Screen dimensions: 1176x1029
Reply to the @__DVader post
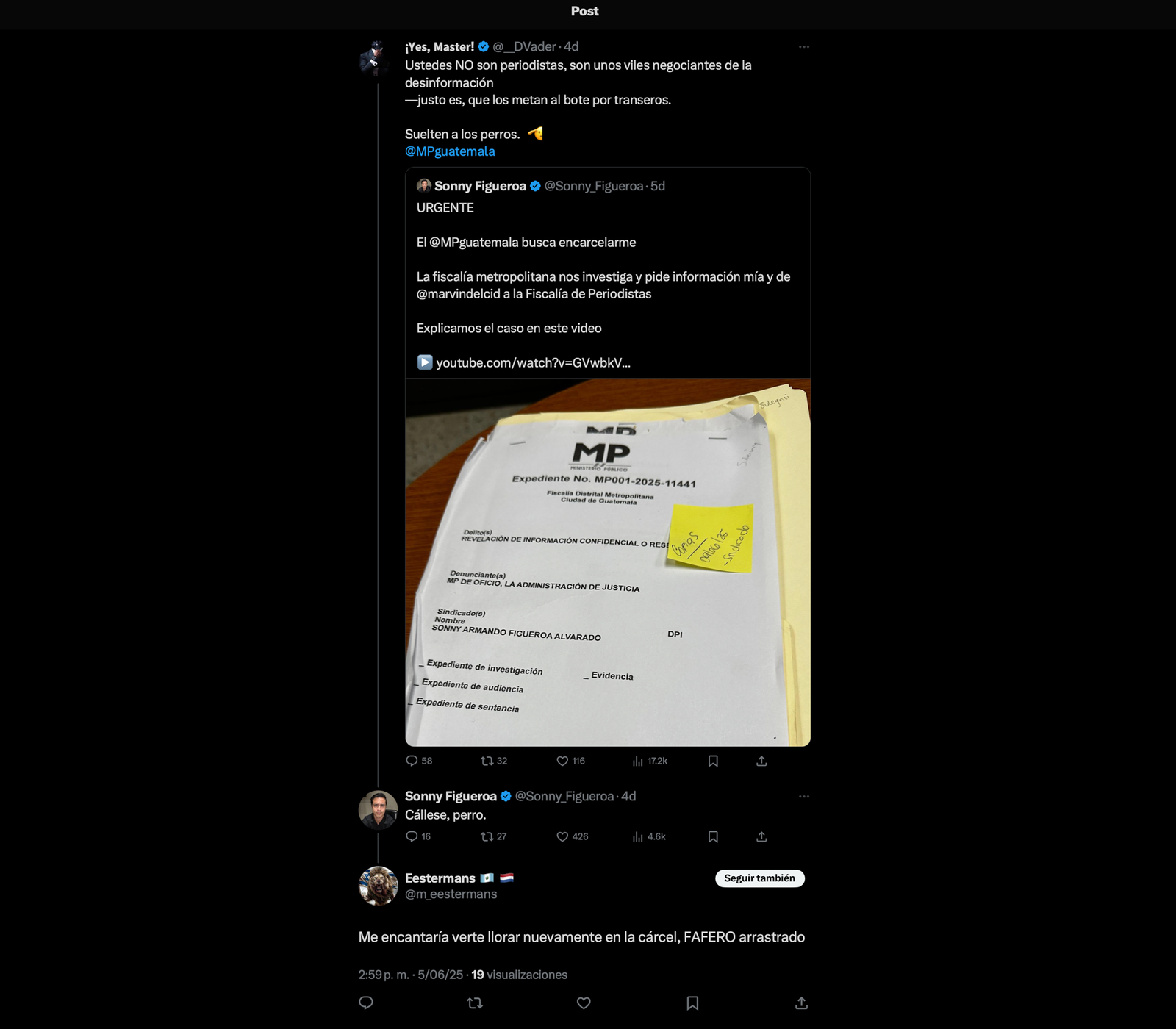(x=419, y=761)
